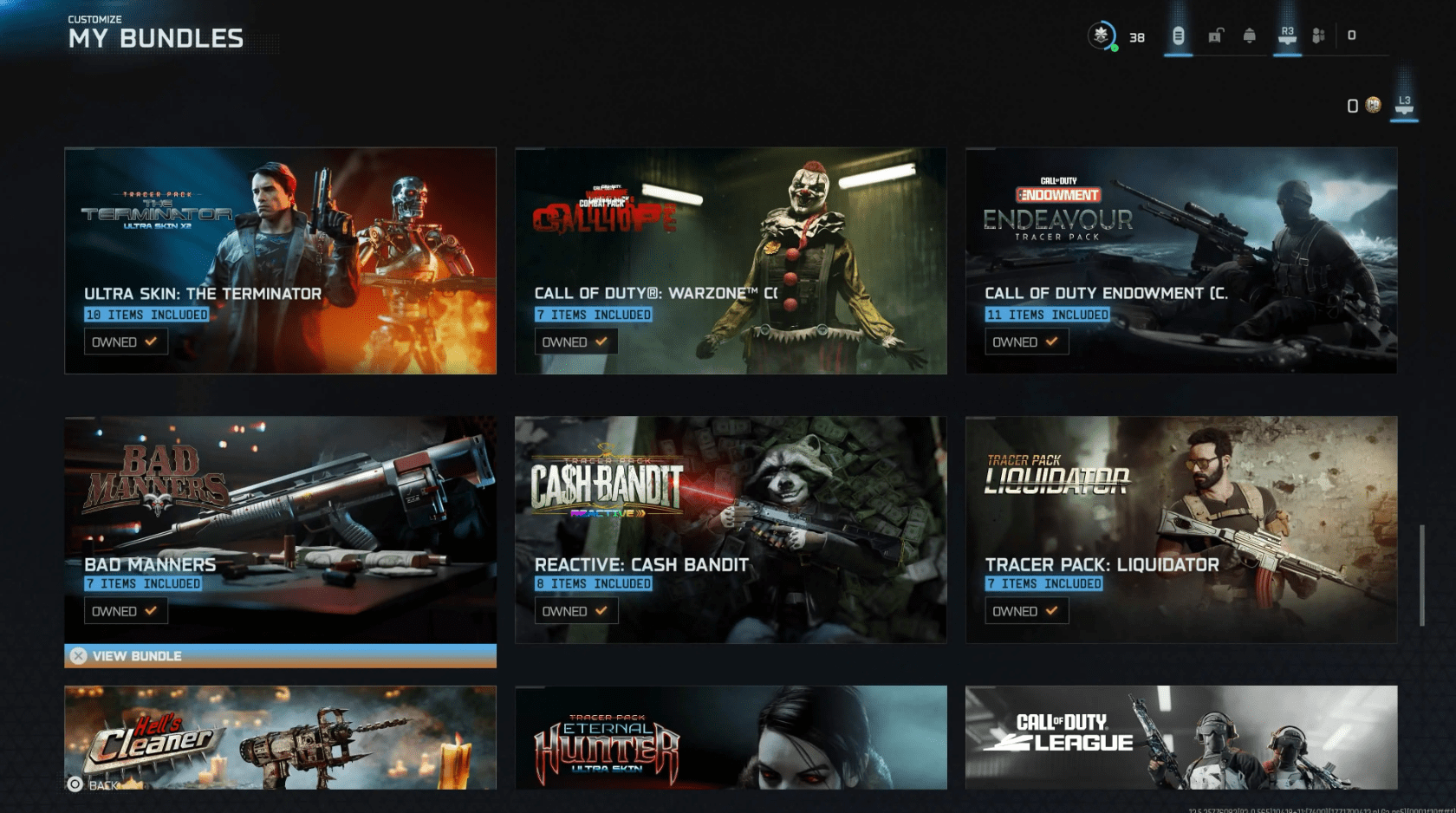
Task: Click the L3 button prompt icon
Action: point(1404,105)
